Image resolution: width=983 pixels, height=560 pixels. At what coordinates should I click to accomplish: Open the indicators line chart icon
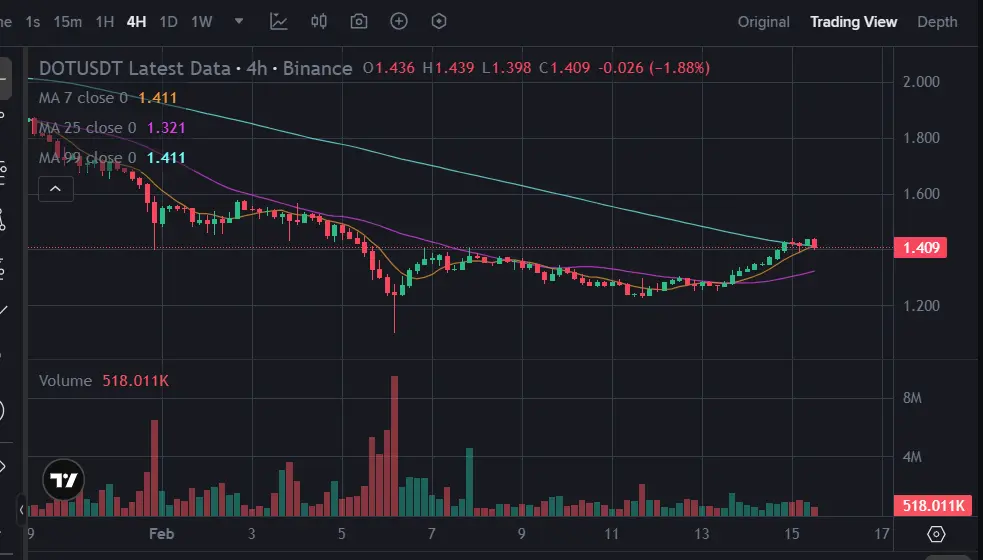278,21
